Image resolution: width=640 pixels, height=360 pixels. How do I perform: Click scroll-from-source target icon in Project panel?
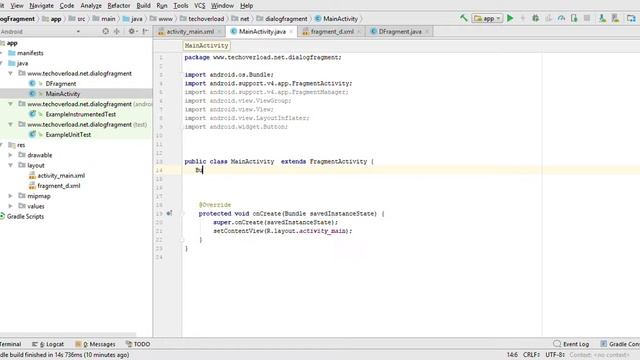(x=105, y=31)
